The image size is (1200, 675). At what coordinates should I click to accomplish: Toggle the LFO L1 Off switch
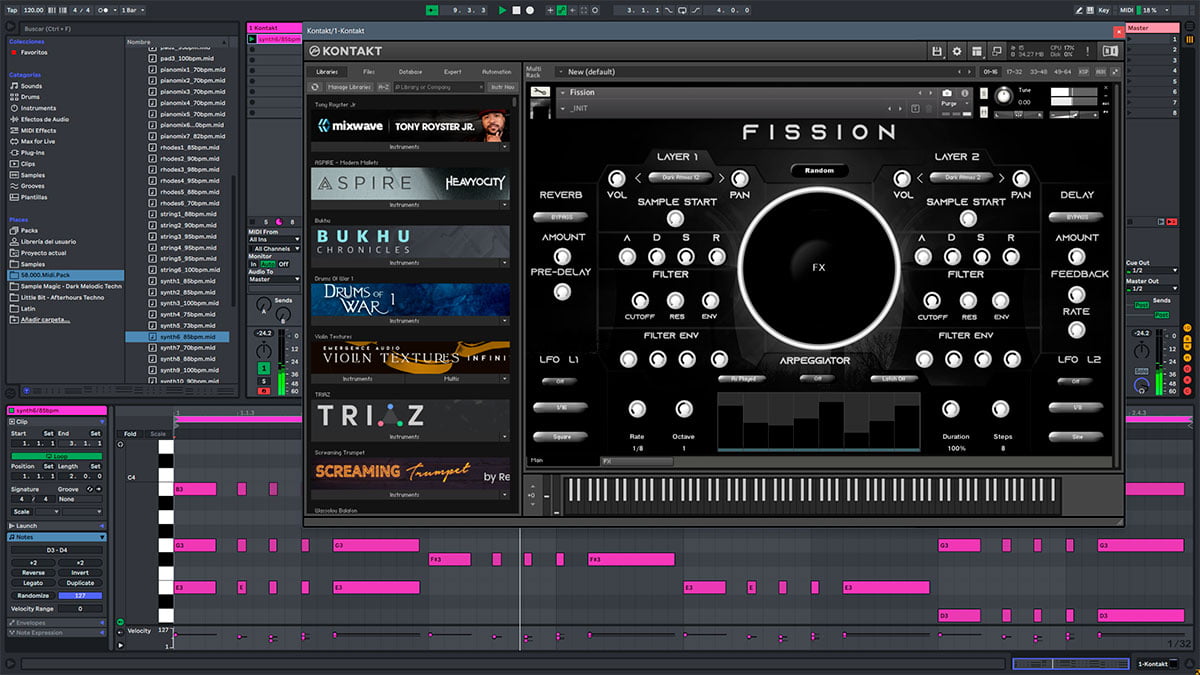560,381
